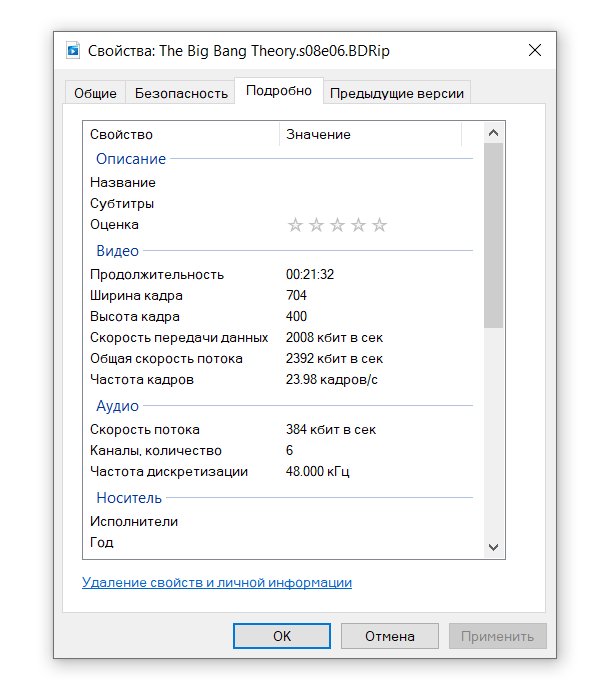Select the Продолжительность row label
Screen dimensions: 615x699
click(x=157, y=274)
